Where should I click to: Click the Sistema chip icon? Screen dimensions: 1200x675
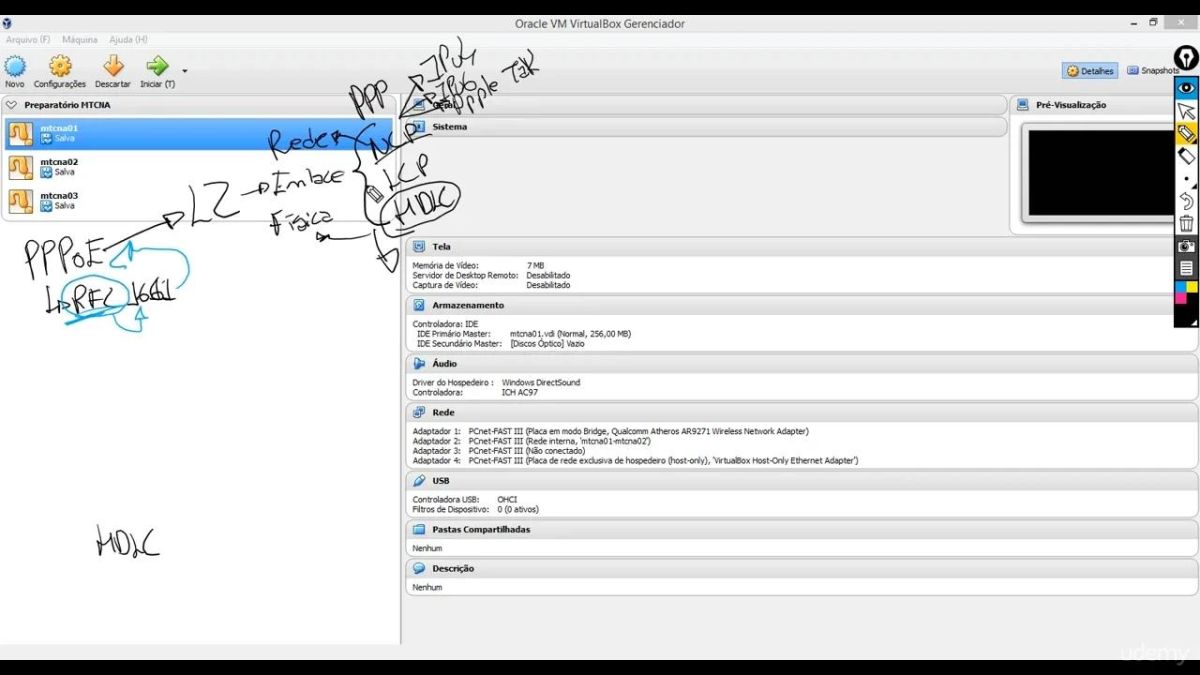(419, 127)
